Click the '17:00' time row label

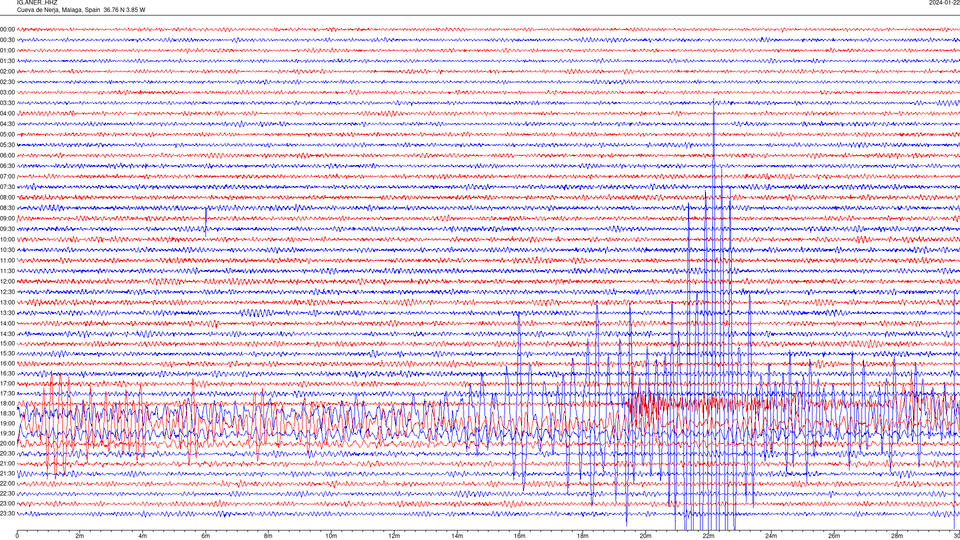(x=7, y=383)
